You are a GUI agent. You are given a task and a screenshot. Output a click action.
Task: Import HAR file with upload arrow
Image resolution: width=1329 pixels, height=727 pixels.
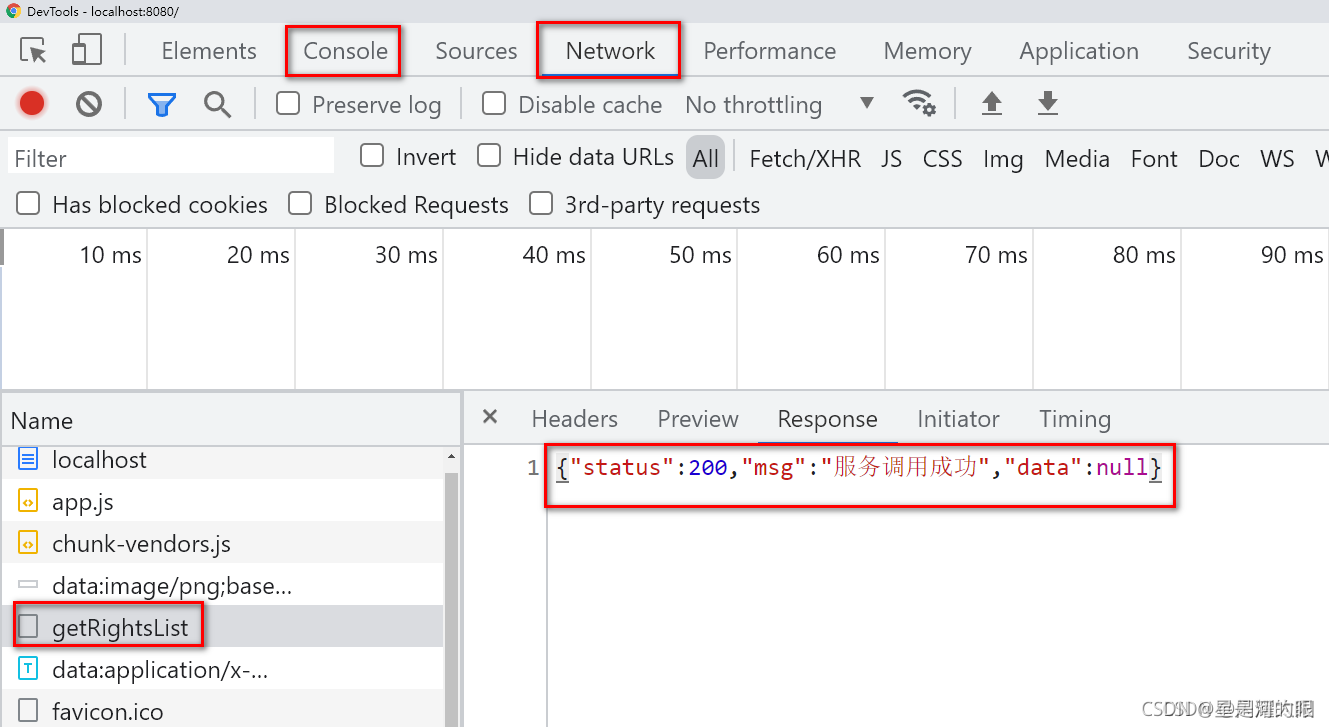pyautogui.click(x=991, y=103)
